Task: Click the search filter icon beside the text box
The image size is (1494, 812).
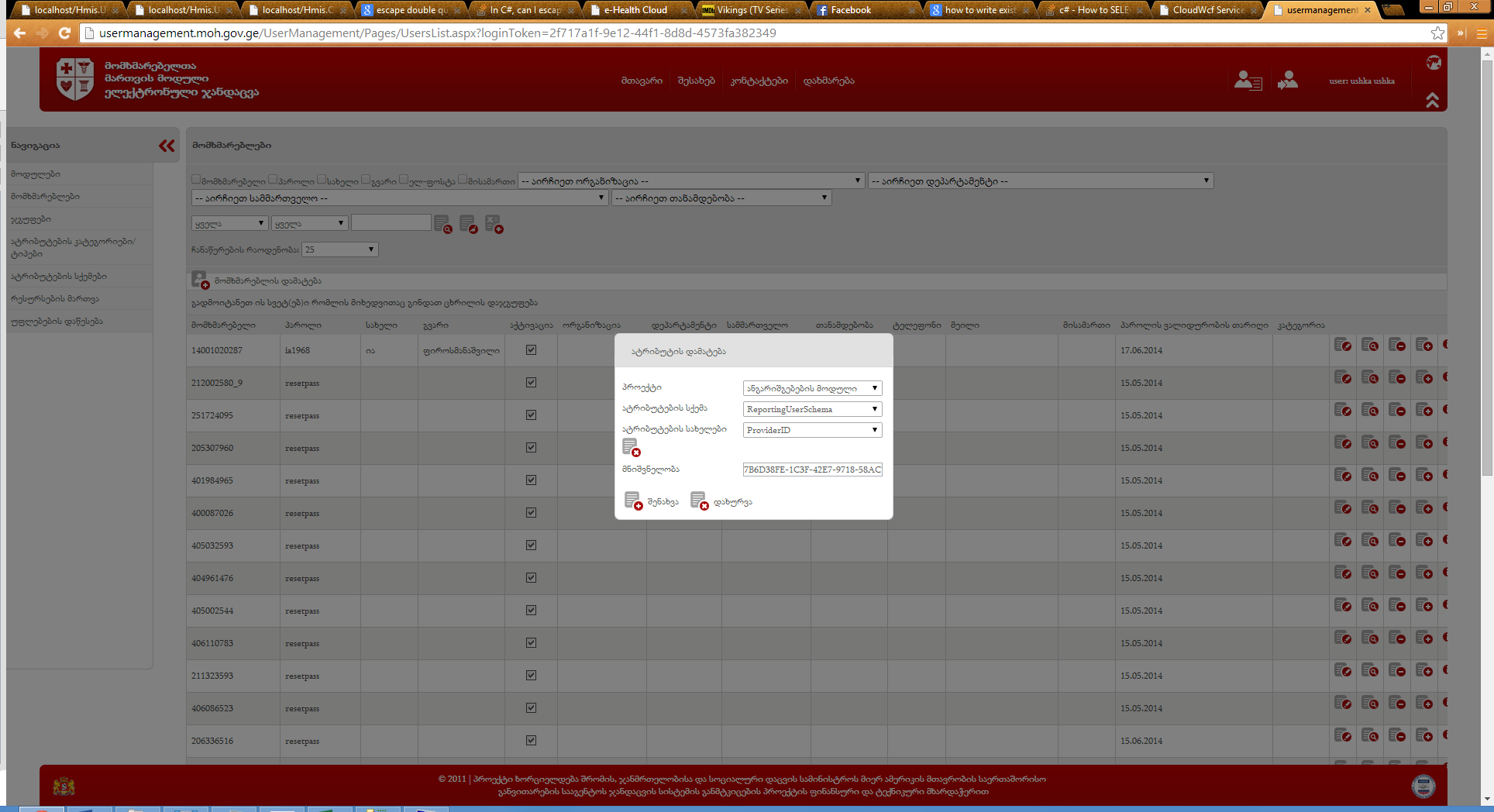Action: click(x=442, y=225)
